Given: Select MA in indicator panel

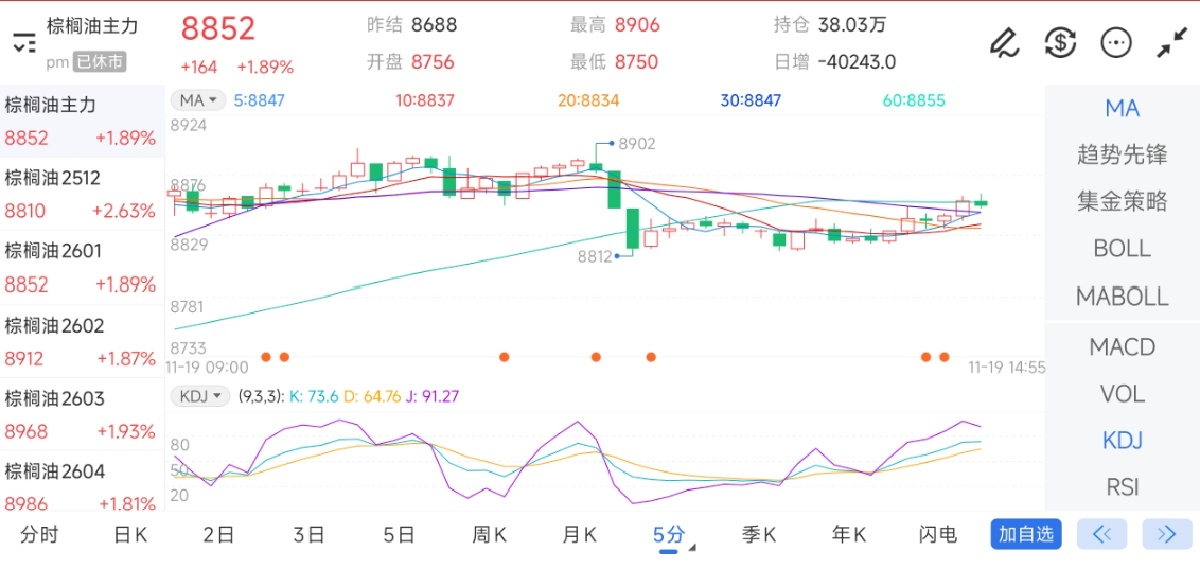Looking at the screenshot, I should tap(1122, 108).
